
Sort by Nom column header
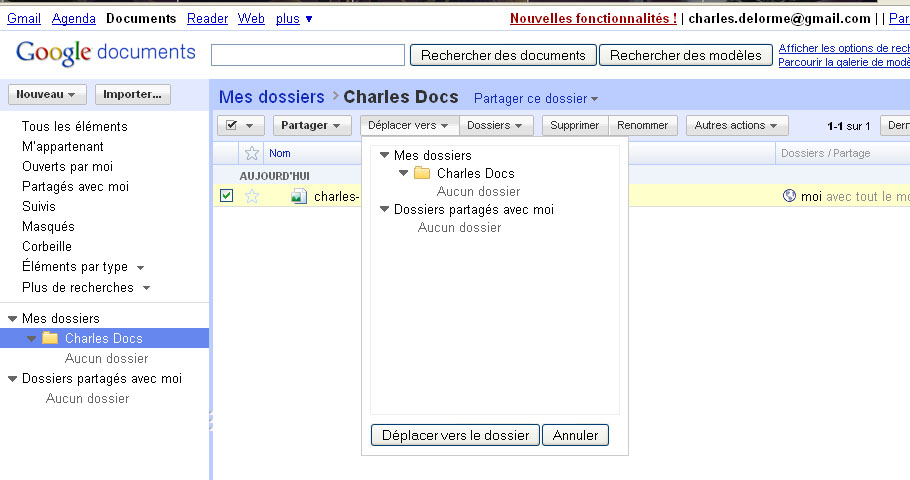[x=280, y=153]
